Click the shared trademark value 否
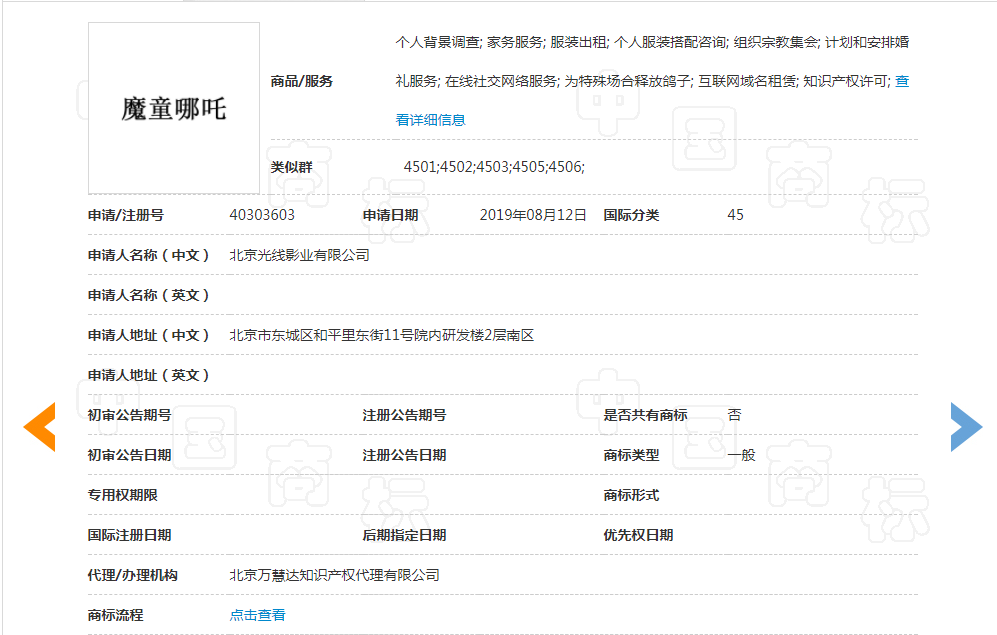The width and height of the screenshot is (997, 635). coord(734,415)
